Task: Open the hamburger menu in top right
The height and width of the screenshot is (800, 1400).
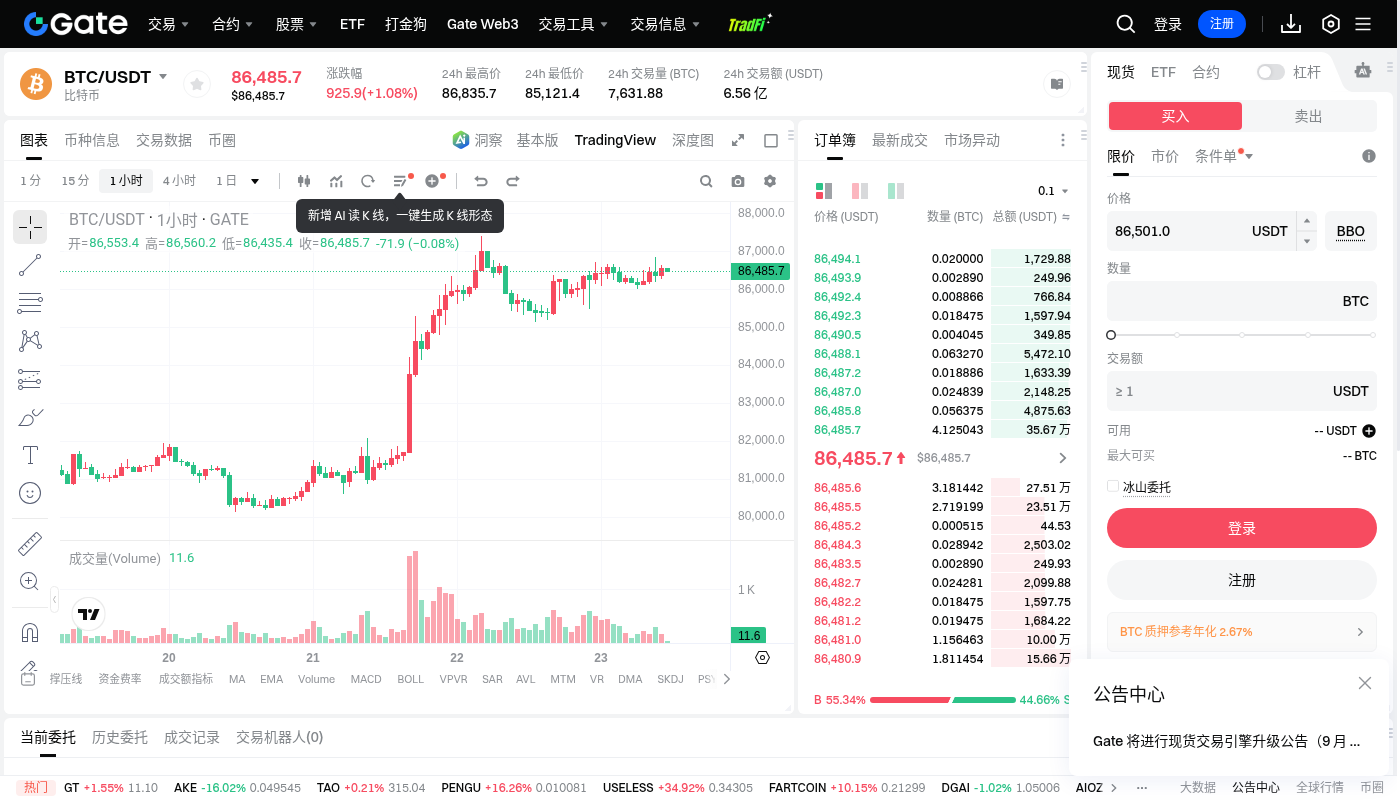Action: [1363, 24]
